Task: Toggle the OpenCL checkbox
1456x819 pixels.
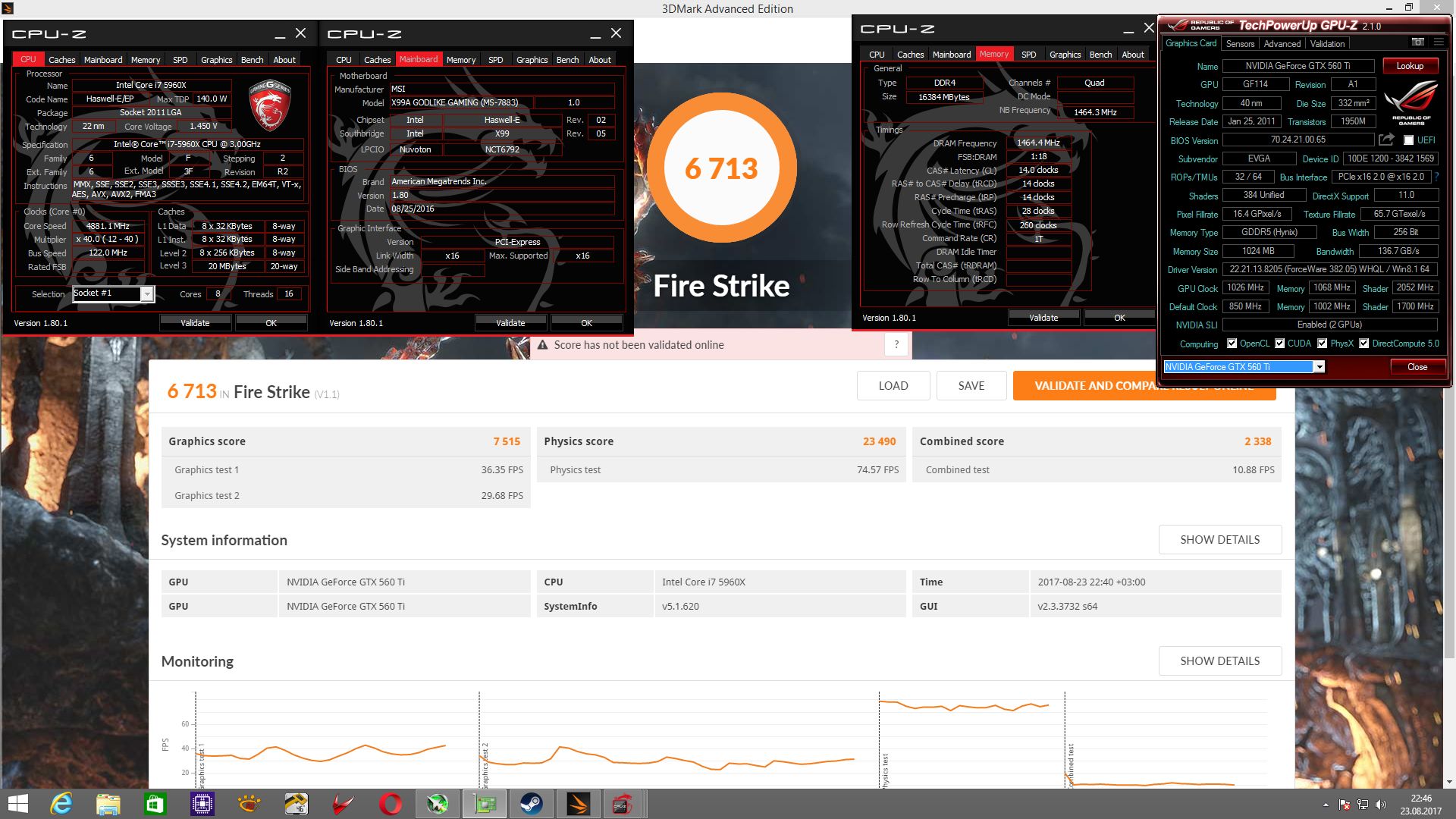Action: 1232,344
